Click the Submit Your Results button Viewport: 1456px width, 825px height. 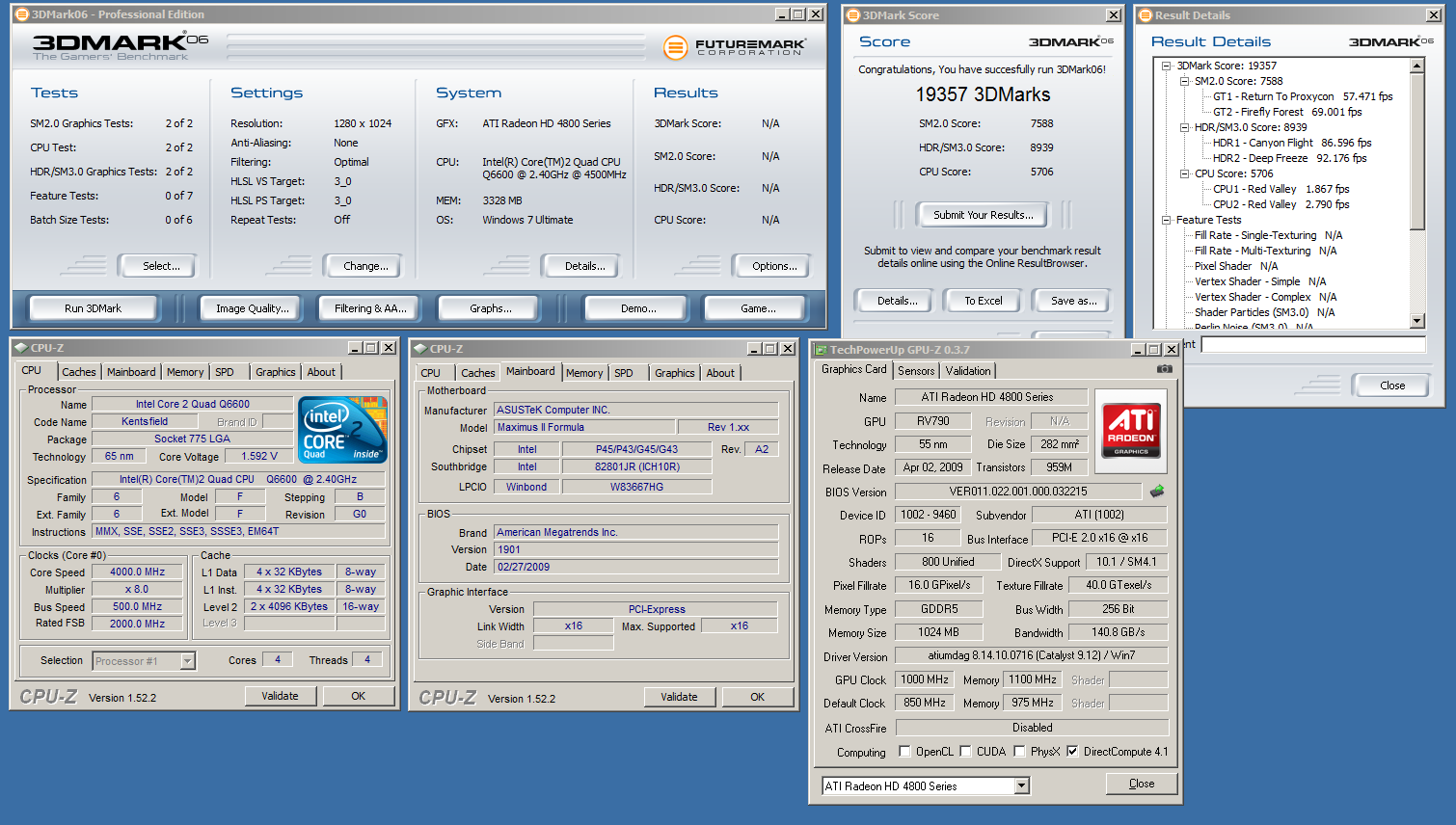[983, 215]
